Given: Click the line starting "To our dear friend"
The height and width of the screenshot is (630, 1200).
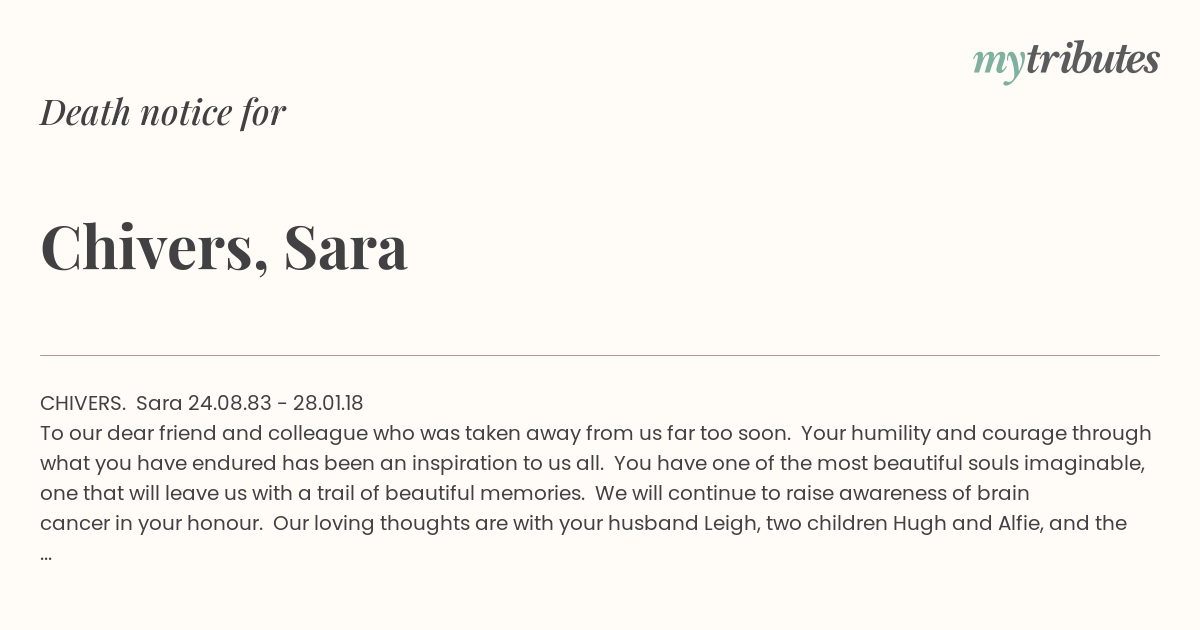Looking at the screenshot, I should click(596, 433).
